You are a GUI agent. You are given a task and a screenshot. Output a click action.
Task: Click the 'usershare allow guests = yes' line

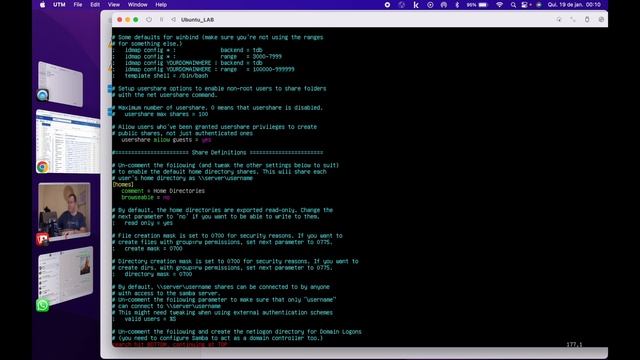click(x=166, y=140)
